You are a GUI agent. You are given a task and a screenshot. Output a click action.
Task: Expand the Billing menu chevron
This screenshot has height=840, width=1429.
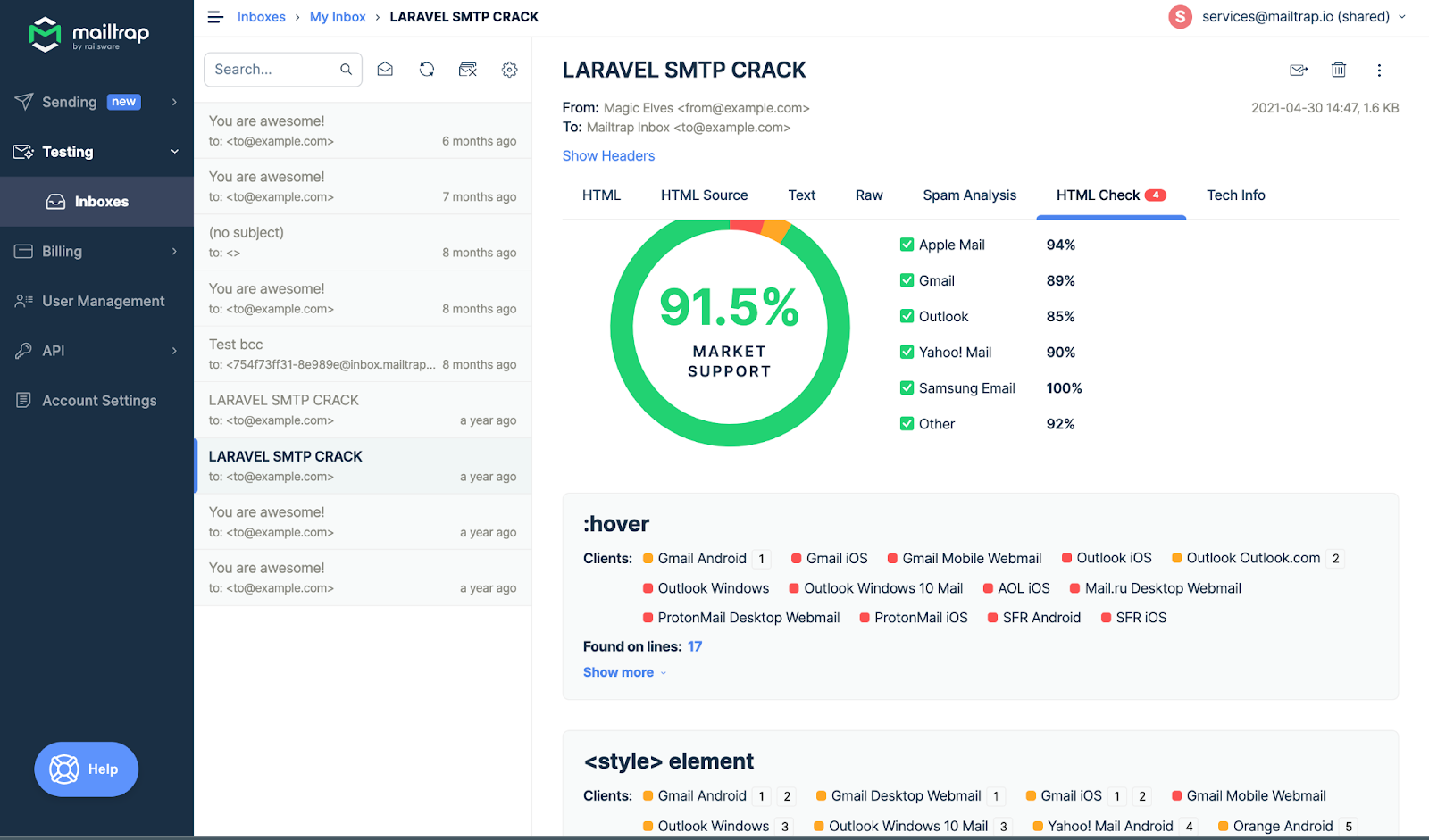click(x=174, y=252)
